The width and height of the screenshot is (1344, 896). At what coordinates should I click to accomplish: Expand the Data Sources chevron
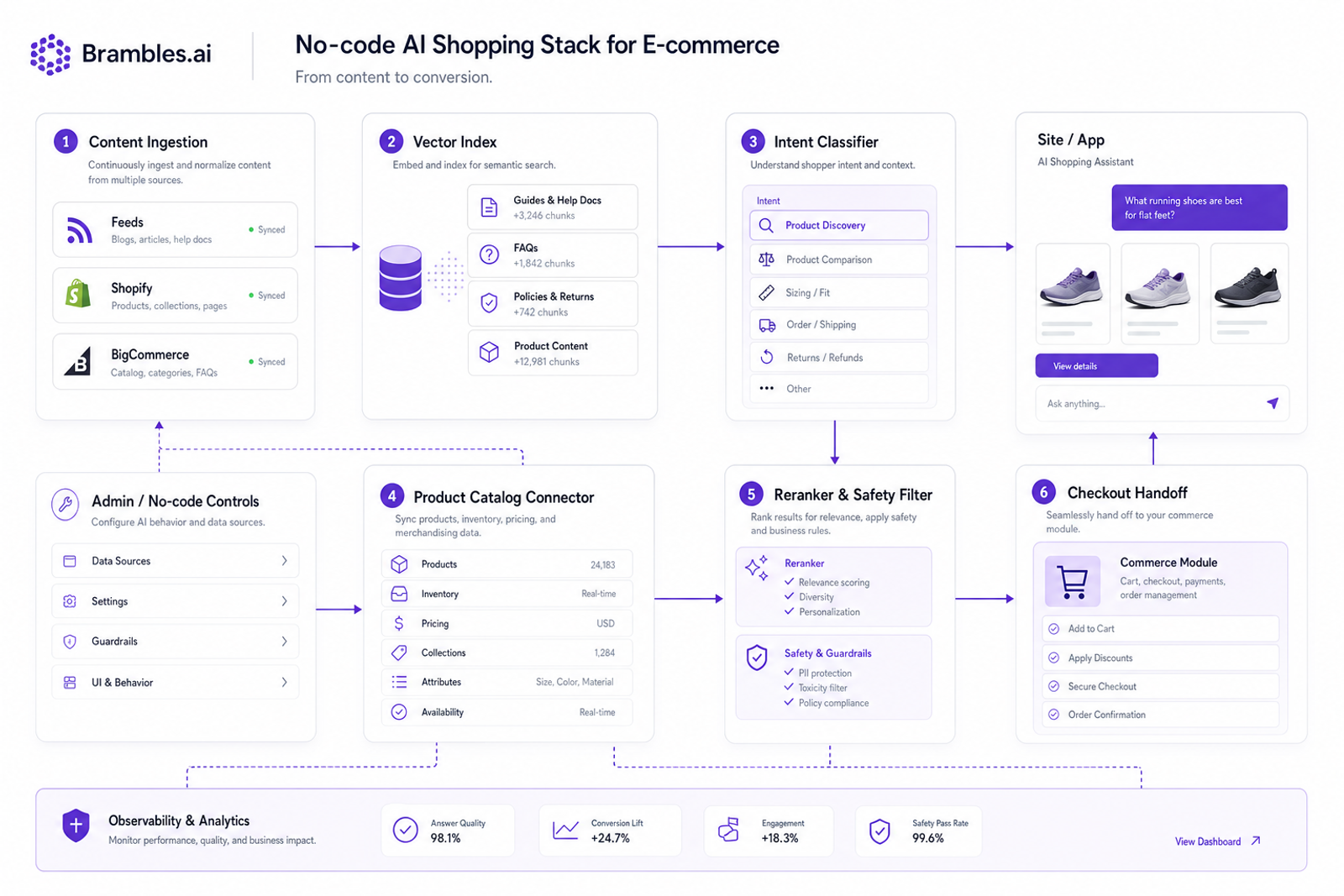coord(285,560)
